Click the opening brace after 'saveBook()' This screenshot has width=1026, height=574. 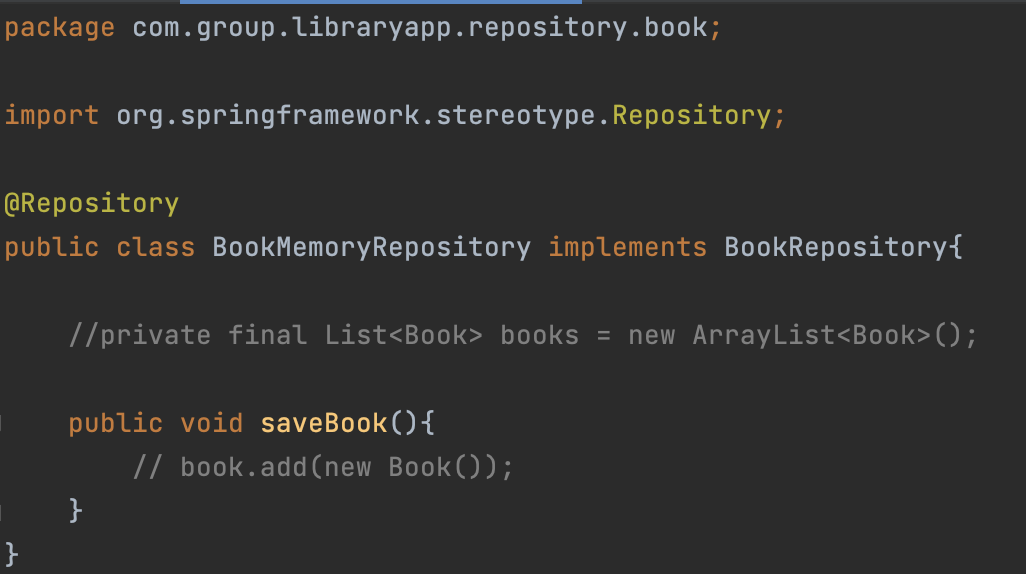[x=427, y=423]
